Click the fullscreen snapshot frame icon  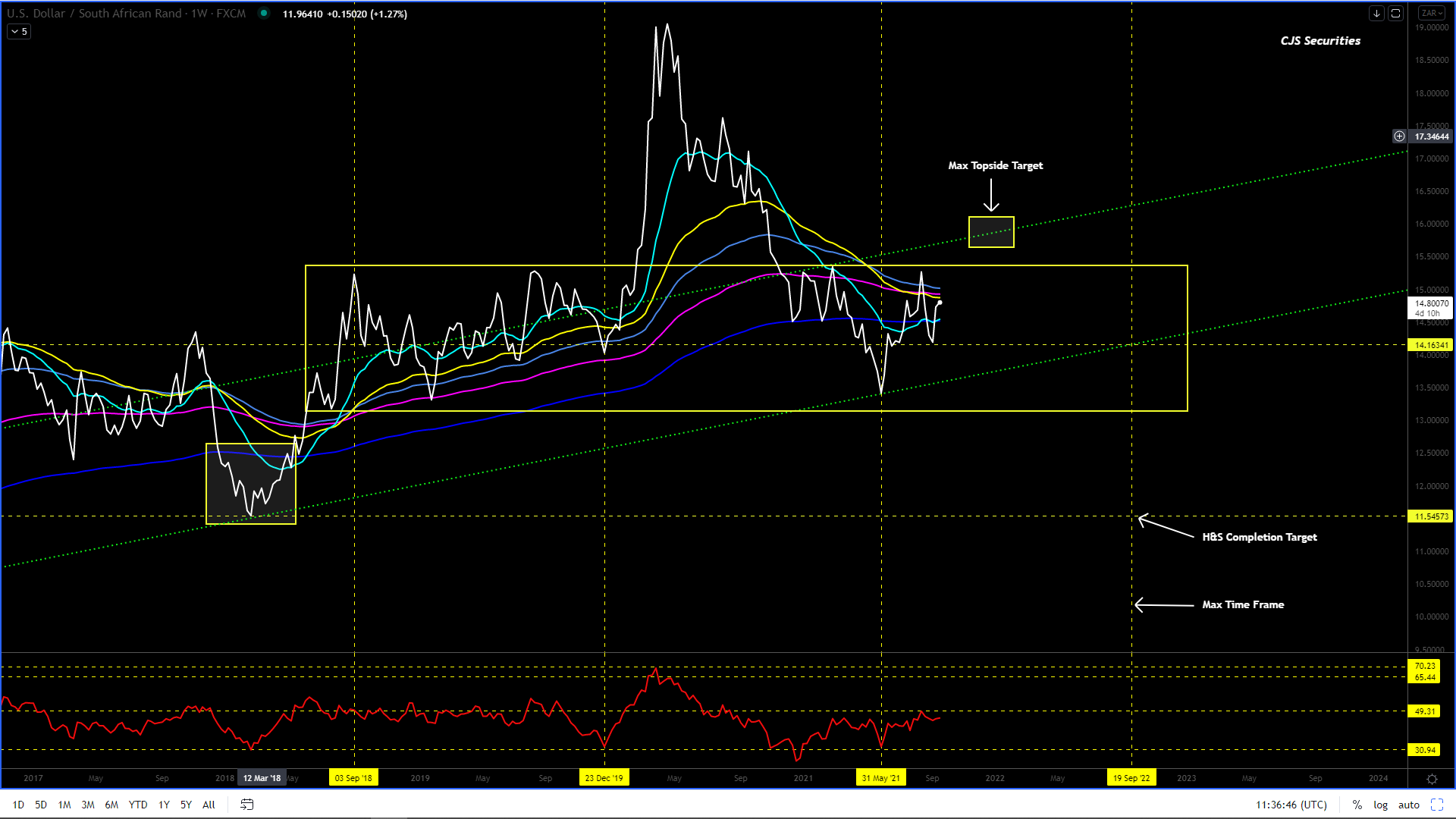coord(1395,13)
